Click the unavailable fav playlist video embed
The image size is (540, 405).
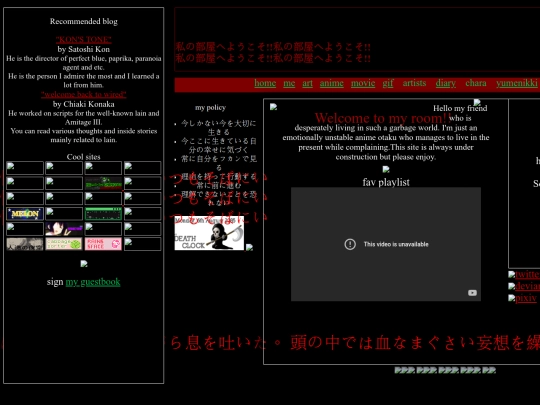point(386,244)
